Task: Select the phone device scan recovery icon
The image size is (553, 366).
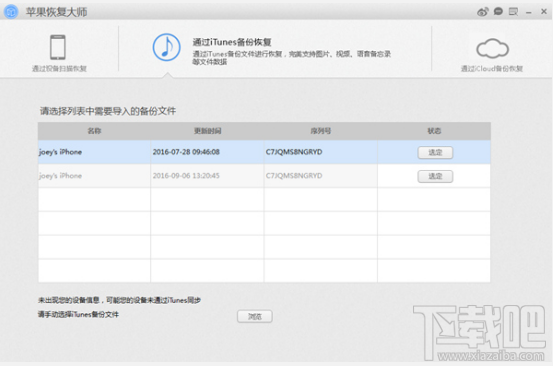Action: tap(58, 47)
